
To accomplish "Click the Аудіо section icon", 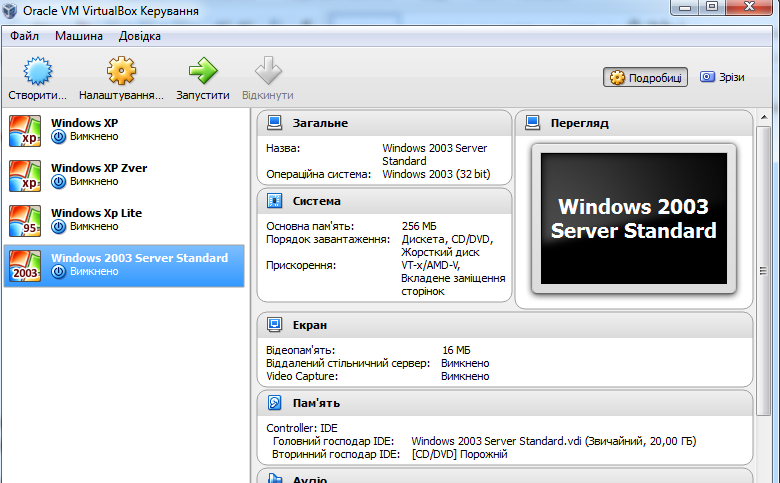I will point(275,478).
